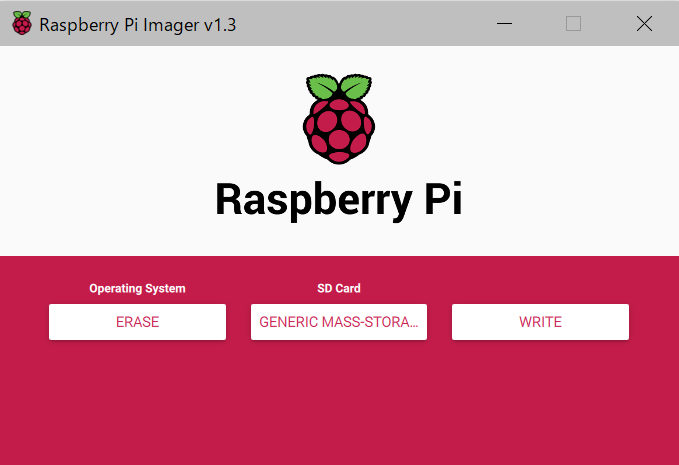Click the large "Raspberry Pi" heading text
The image size is (679, 465).
[339, 200]
